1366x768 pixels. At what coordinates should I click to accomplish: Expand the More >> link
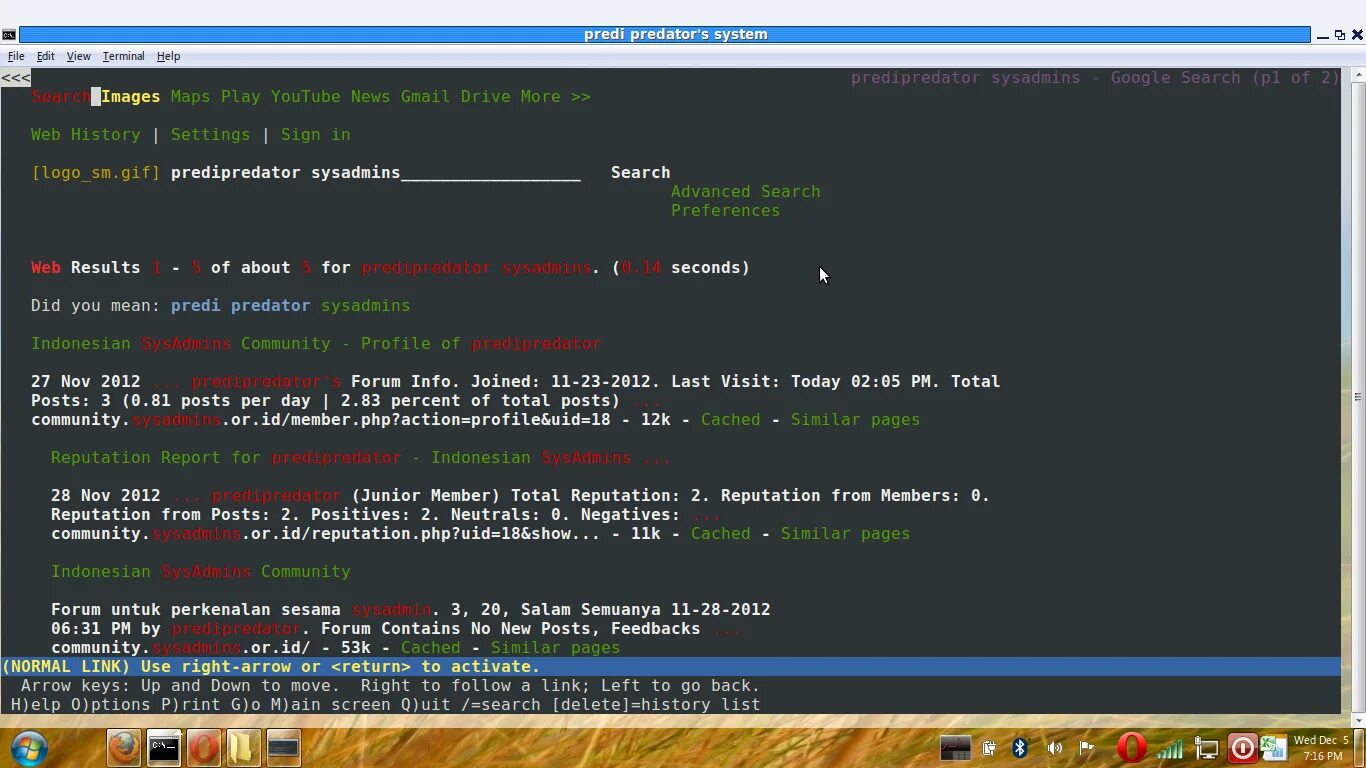pyautogui.click(x=555, y=97)
